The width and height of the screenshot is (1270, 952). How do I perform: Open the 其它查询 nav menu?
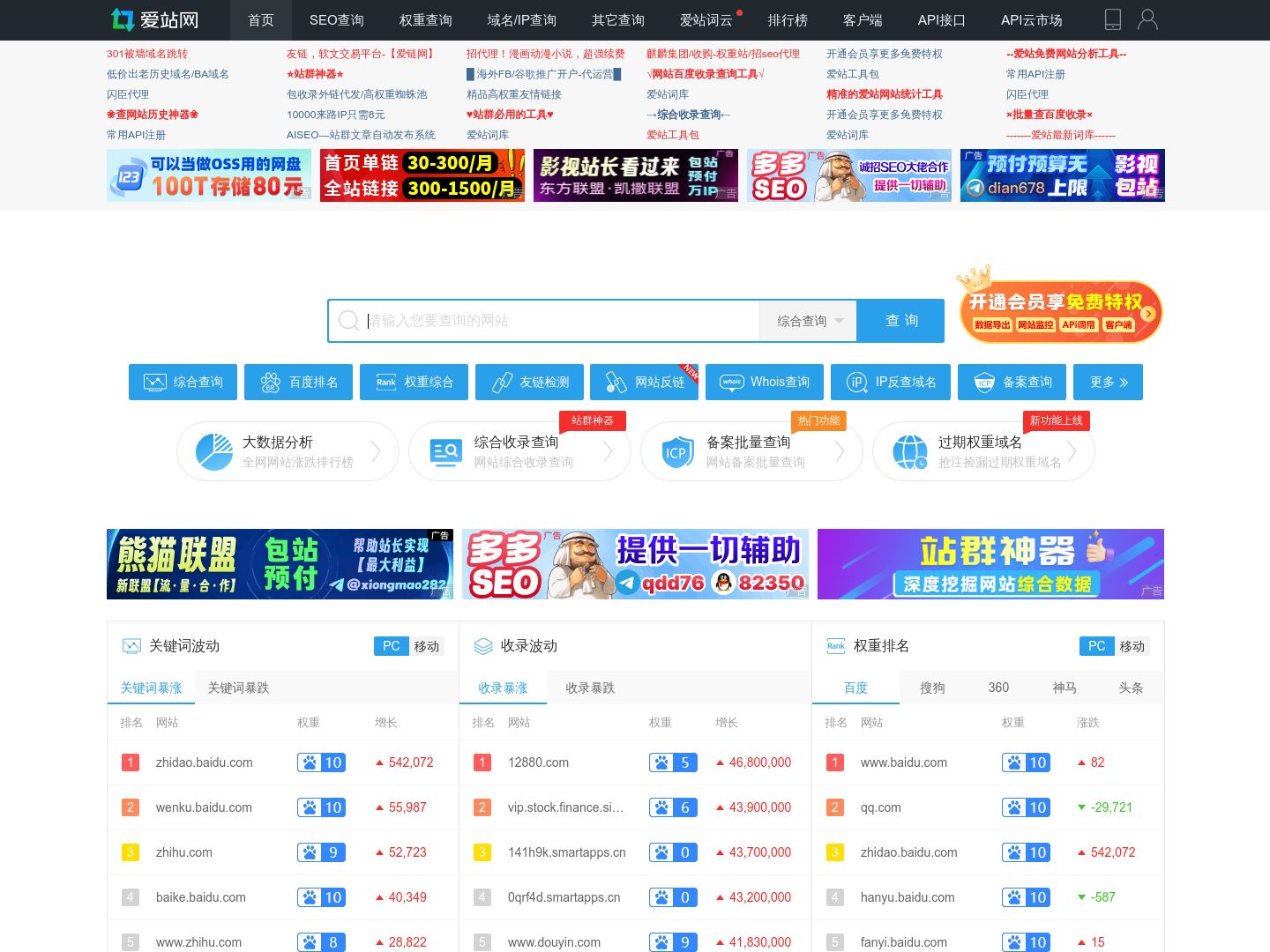[x=618, y=20]
